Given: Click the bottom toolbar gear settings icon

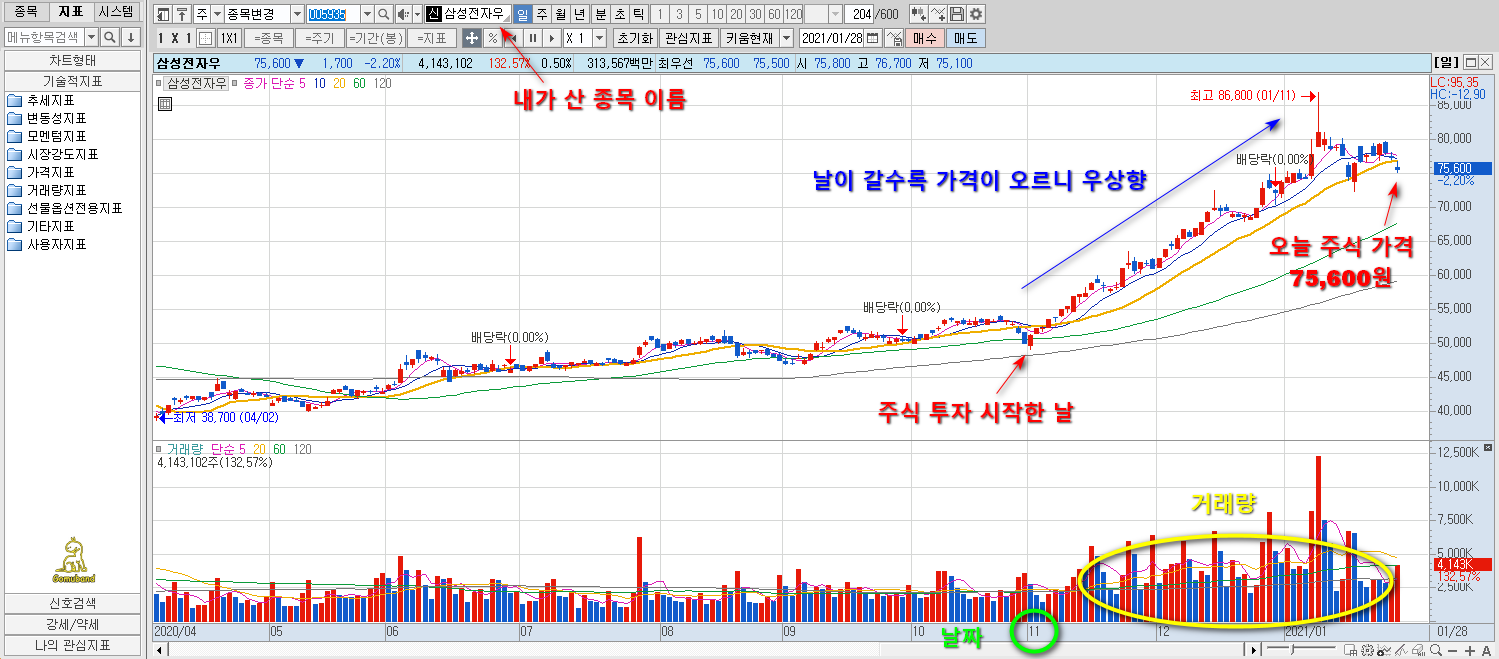Looking at the screenshot, I should [1367, 650].
